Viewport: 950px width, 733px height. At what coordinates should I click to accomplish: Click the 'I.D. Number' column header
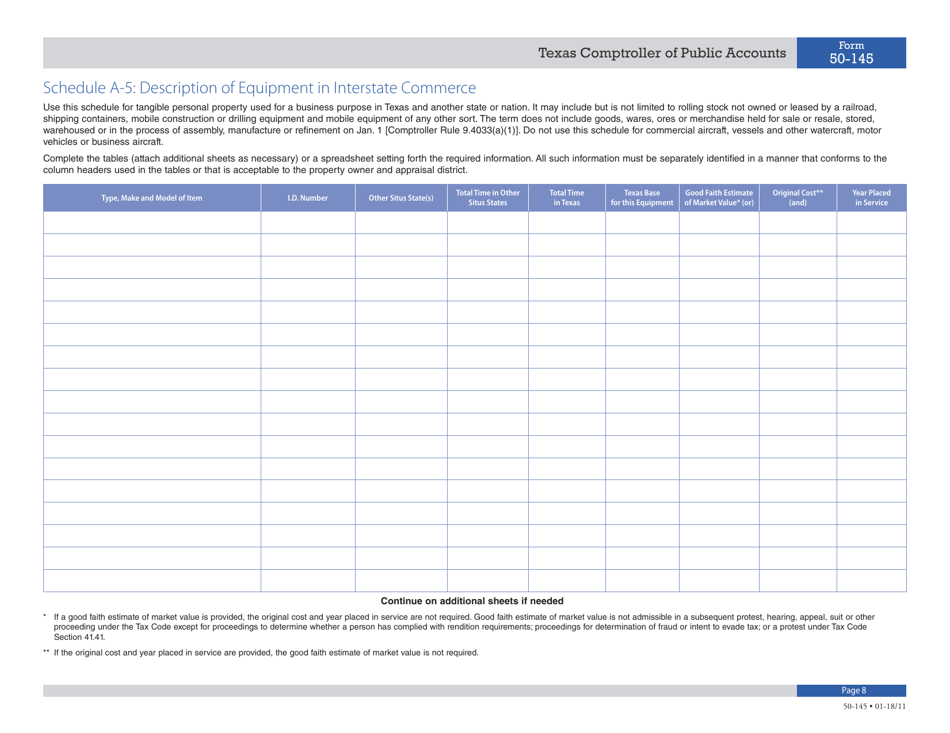click(308, 198)
